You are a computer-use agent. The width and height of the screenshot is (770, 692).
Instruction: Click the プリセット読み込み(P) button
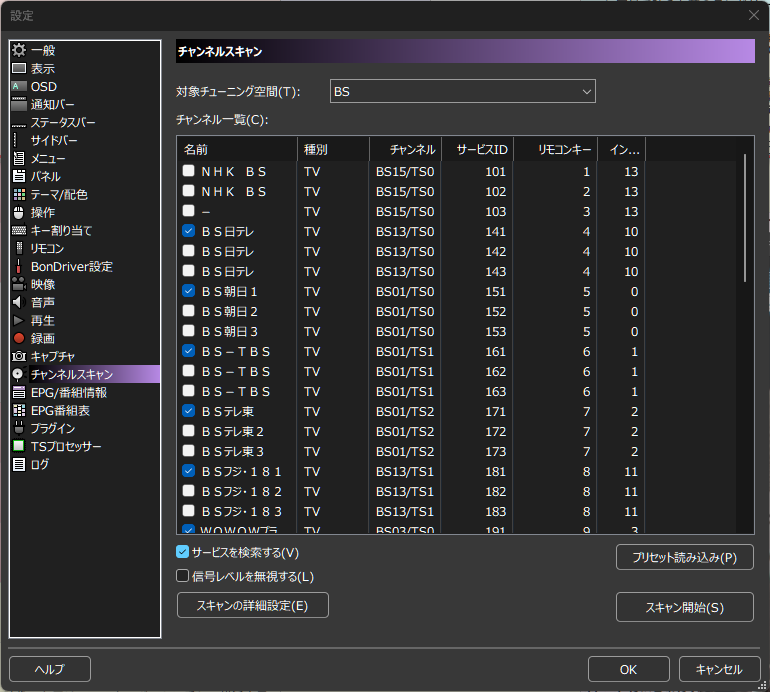coord(685,557)
